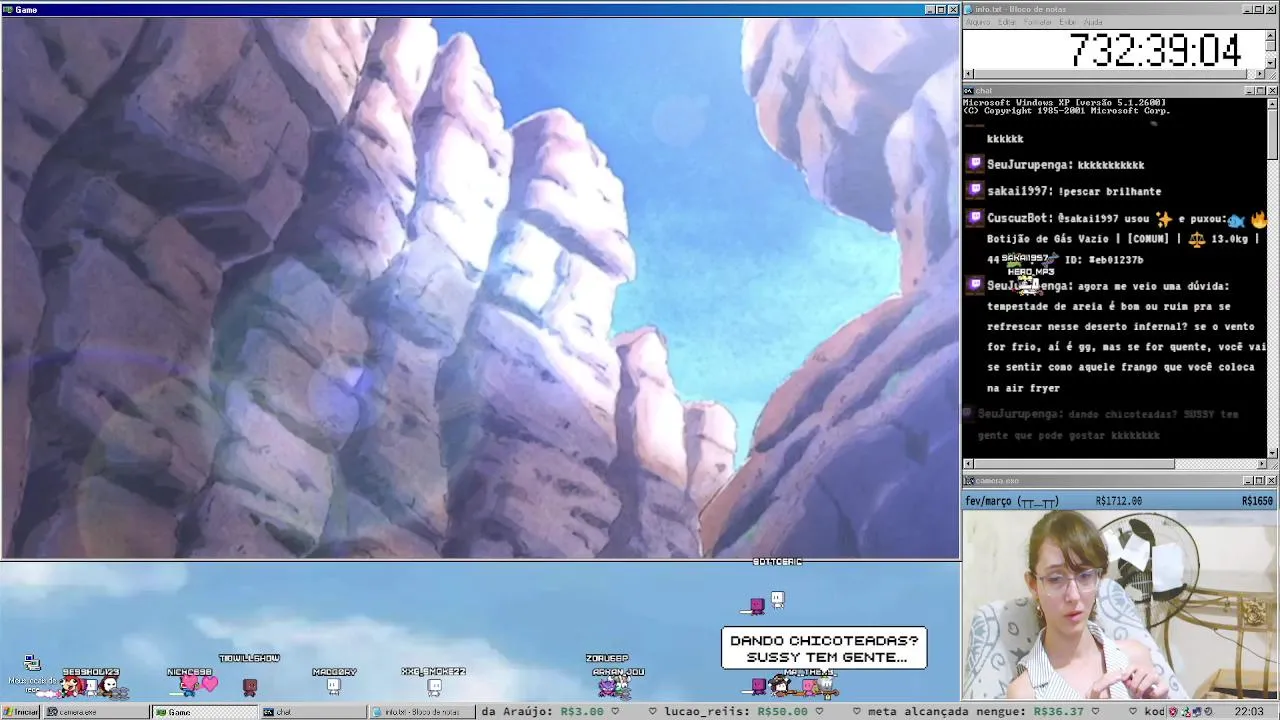
Task: Click the heart icon before lucao_reiis ticker
Action: [651, 712]
